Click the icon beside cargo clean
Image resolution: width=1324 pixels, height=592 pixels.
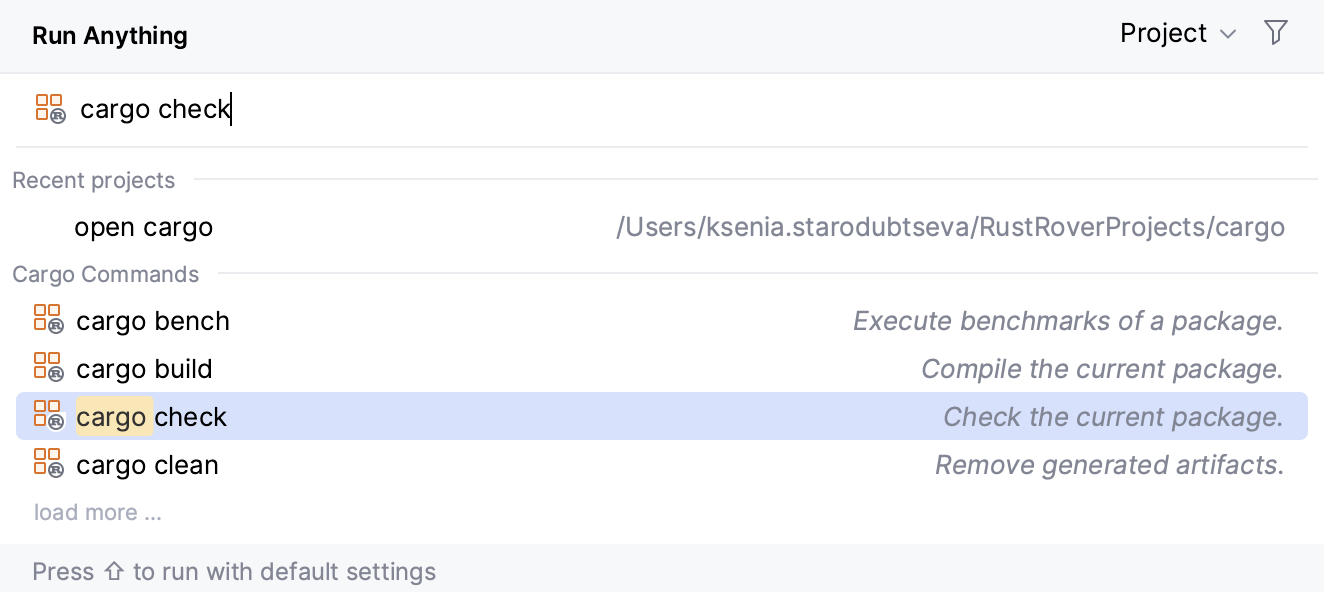(x=48, y=464)
